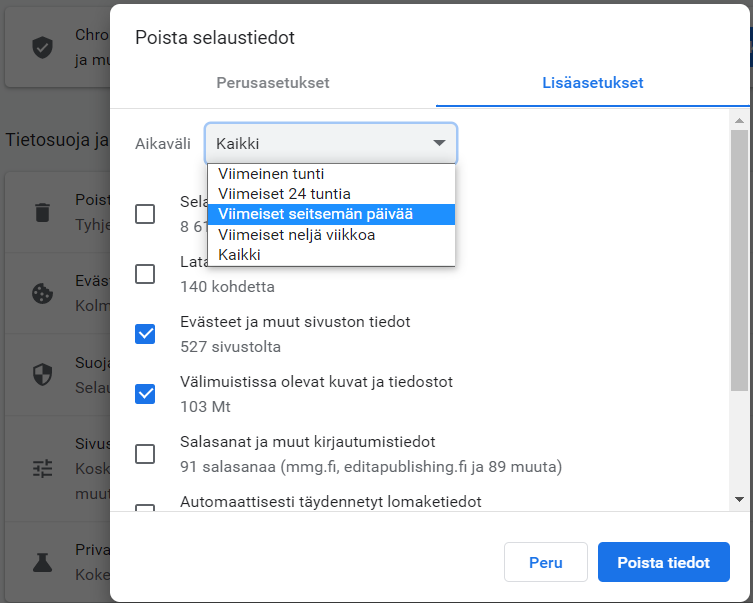This screenshot has width=753, height=603.
Task: Click the trash can icon in the sidebar
Action: click(42, 212)
